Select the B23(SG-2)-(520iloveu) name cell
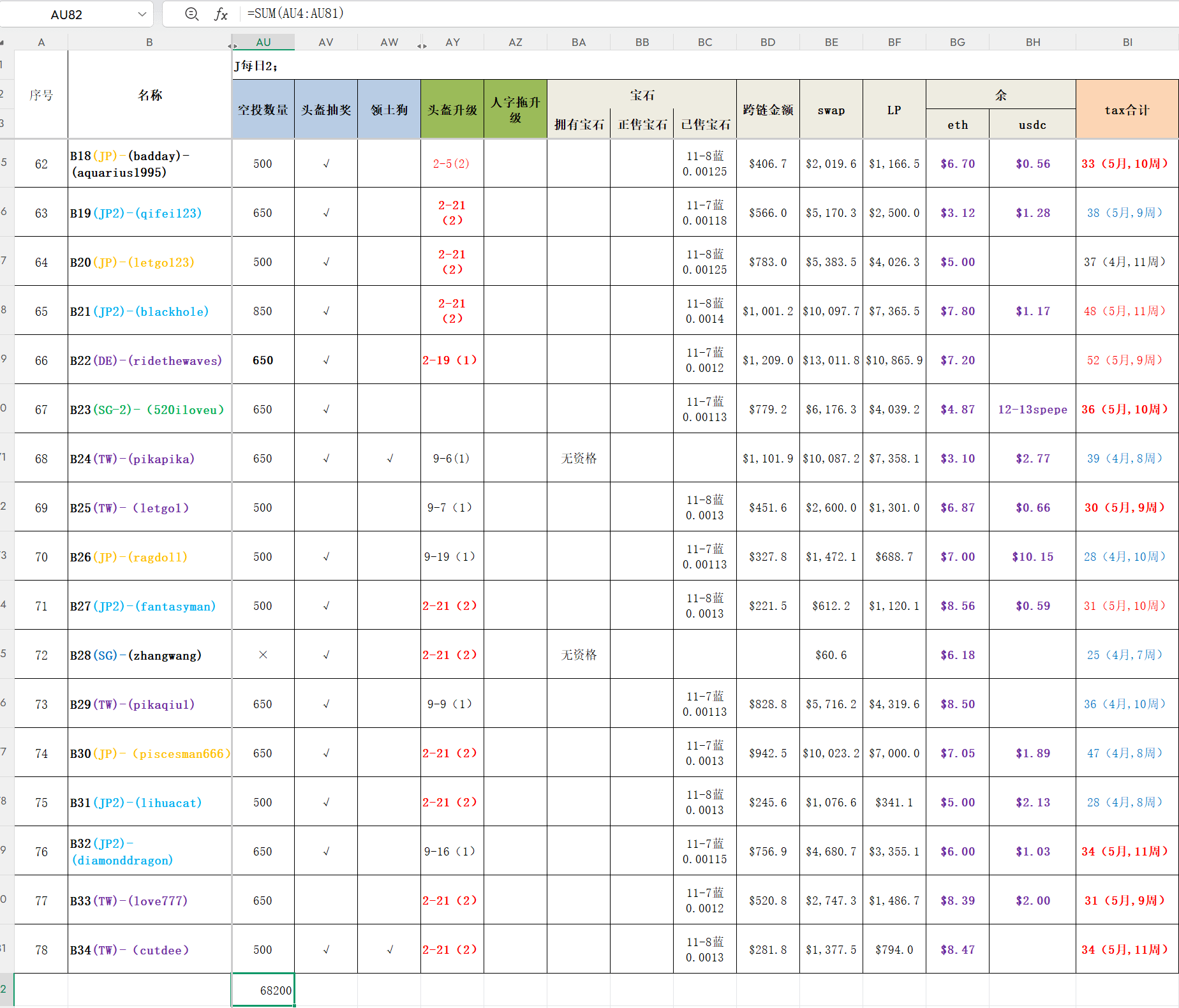Image resolution: width=1179 pixels, height=1008 pixels. [x=149, y=410]
